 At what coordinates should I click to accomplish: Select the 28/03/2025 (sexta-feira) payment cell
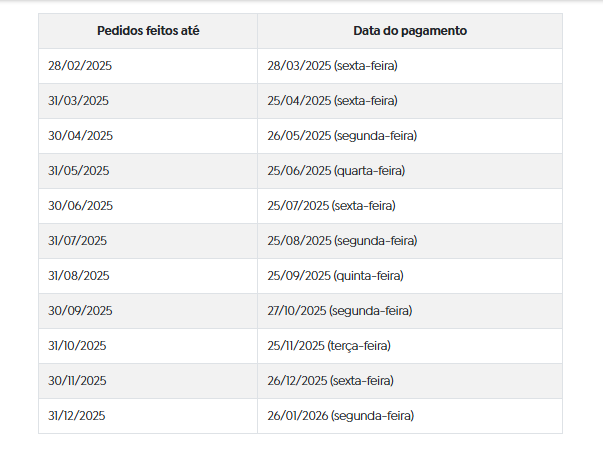(x=410, y=66)
